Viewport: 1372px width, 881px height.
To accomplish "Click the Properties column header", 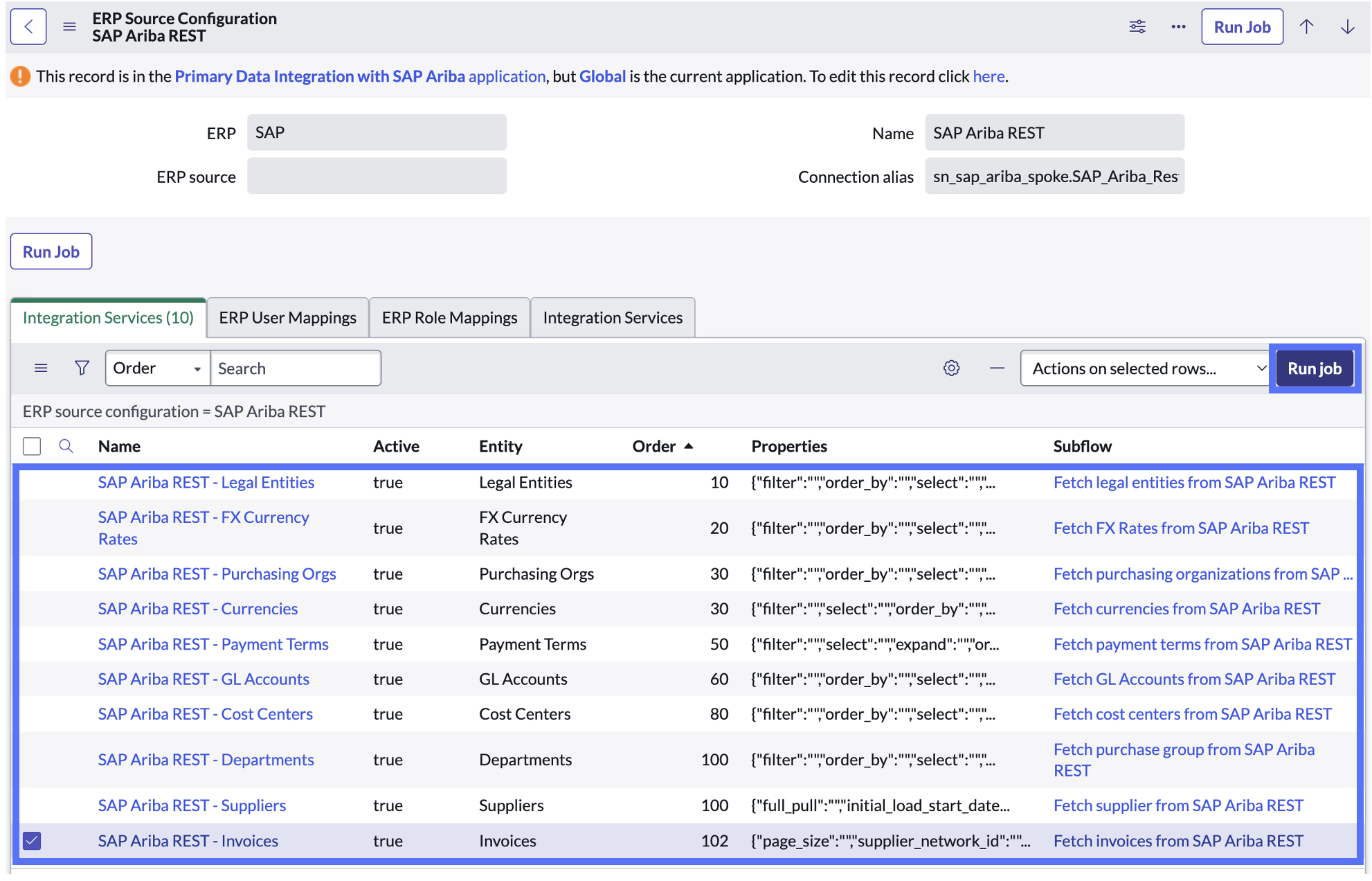I will (789, 446).
